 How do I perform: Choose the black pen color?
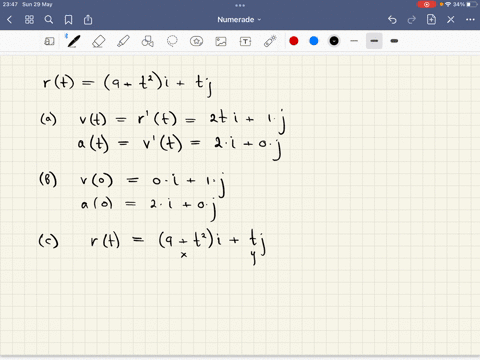click(334, 41)
